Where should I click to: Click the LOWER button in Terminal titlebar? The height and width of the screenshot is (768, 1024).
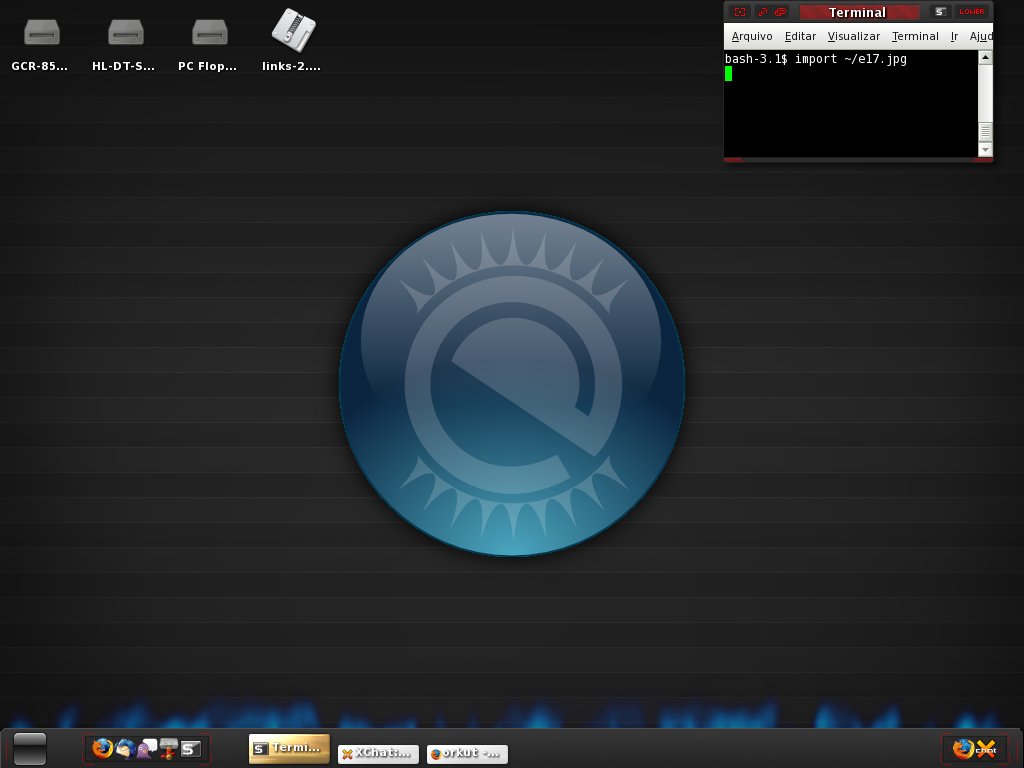click(971, 12)
